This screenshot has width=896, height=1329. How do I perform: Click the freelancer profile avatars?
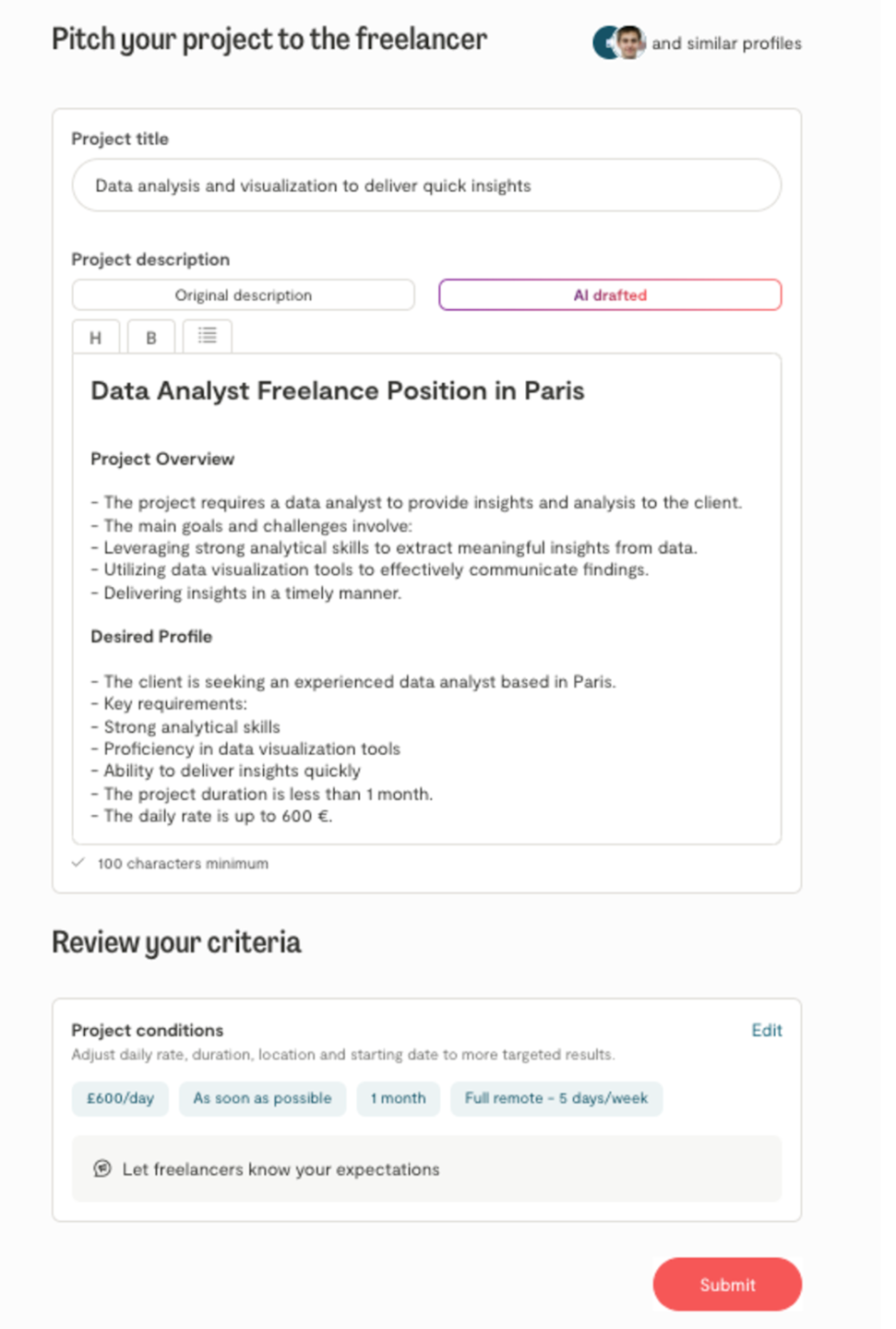click(618, 42)
